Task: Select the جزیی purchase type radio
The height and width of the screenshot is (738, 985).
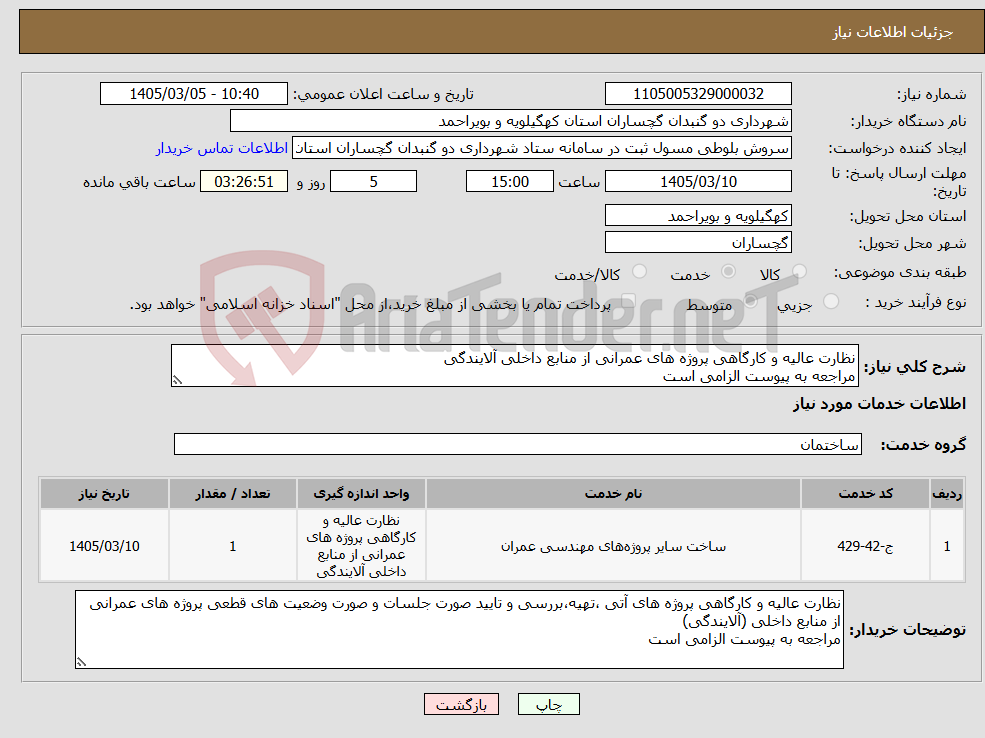Action: coord(830,301)
